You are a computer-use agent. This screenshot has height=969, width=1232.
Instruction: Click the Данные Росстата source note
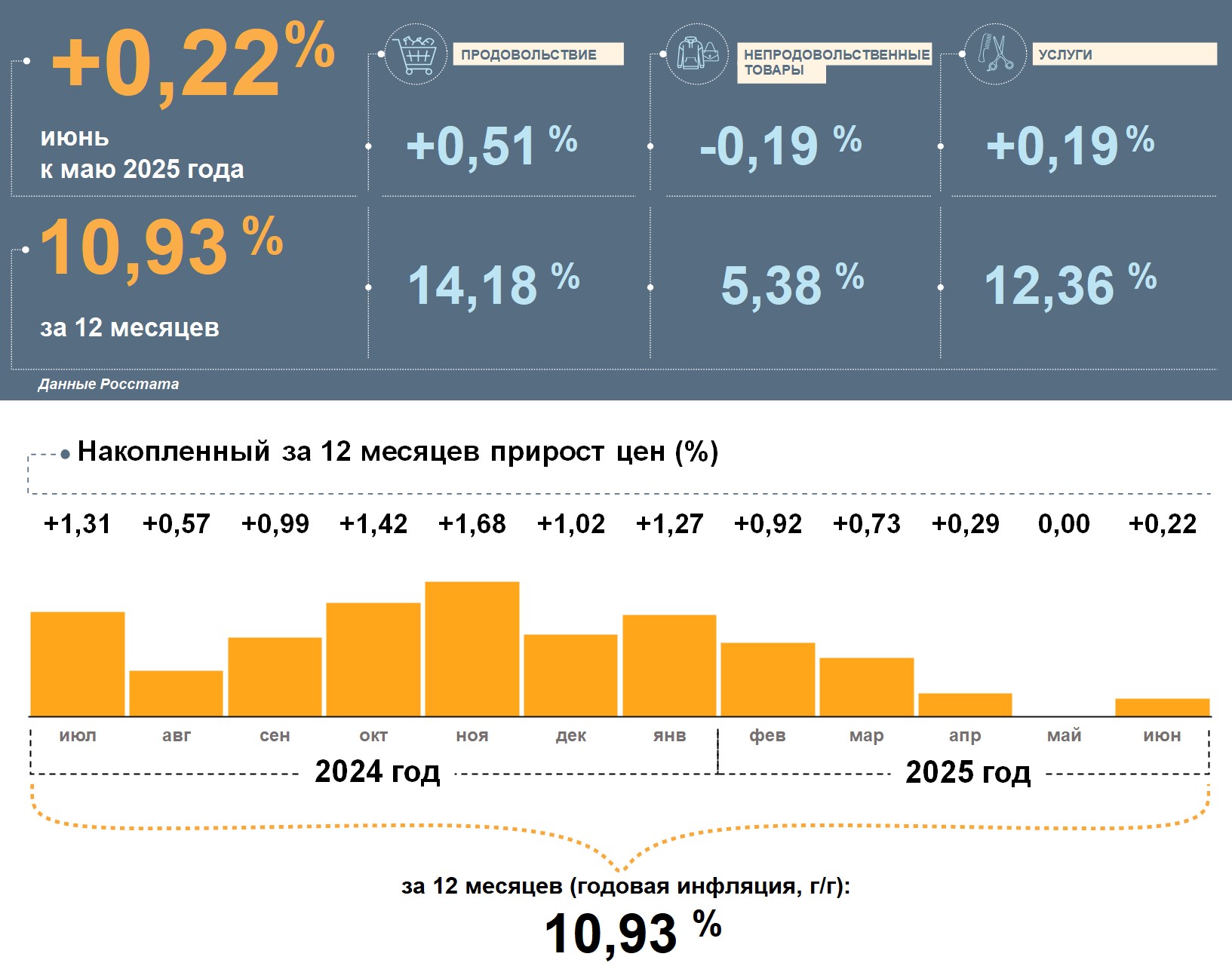point(109,384)
